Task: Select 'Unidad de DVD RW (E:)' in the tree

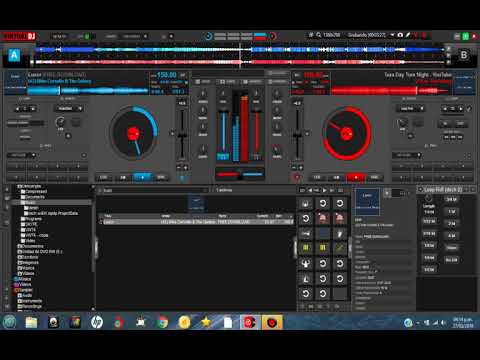Action: coord(40,252)
